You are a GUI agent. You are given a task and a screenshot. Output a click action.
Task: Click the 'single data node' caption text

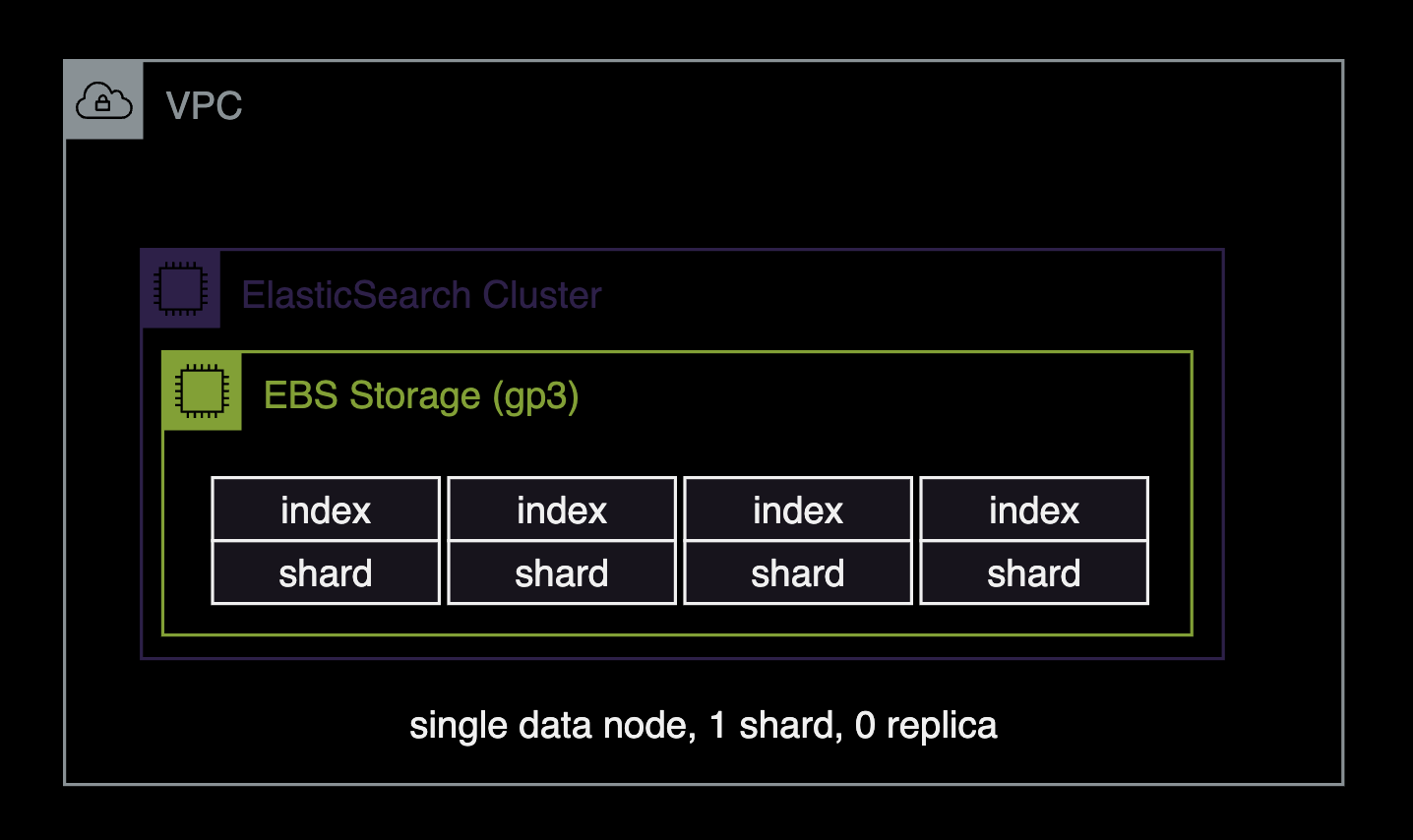tap(551, 726)
